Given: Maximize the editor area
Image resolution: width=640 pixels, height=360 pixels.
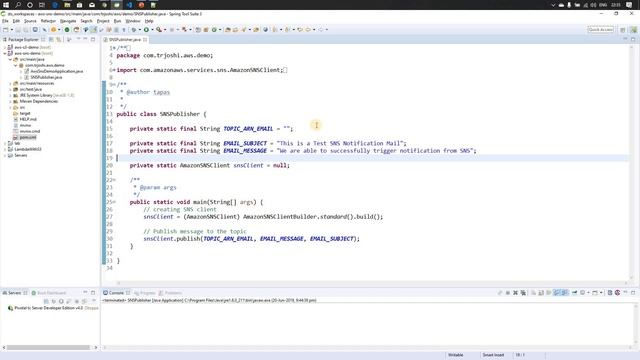Looking at the screenshot, I should point(633,40).
